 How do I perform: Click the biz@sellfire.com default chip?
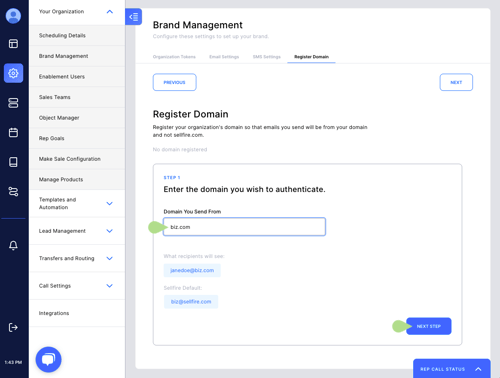coord(191,302)
